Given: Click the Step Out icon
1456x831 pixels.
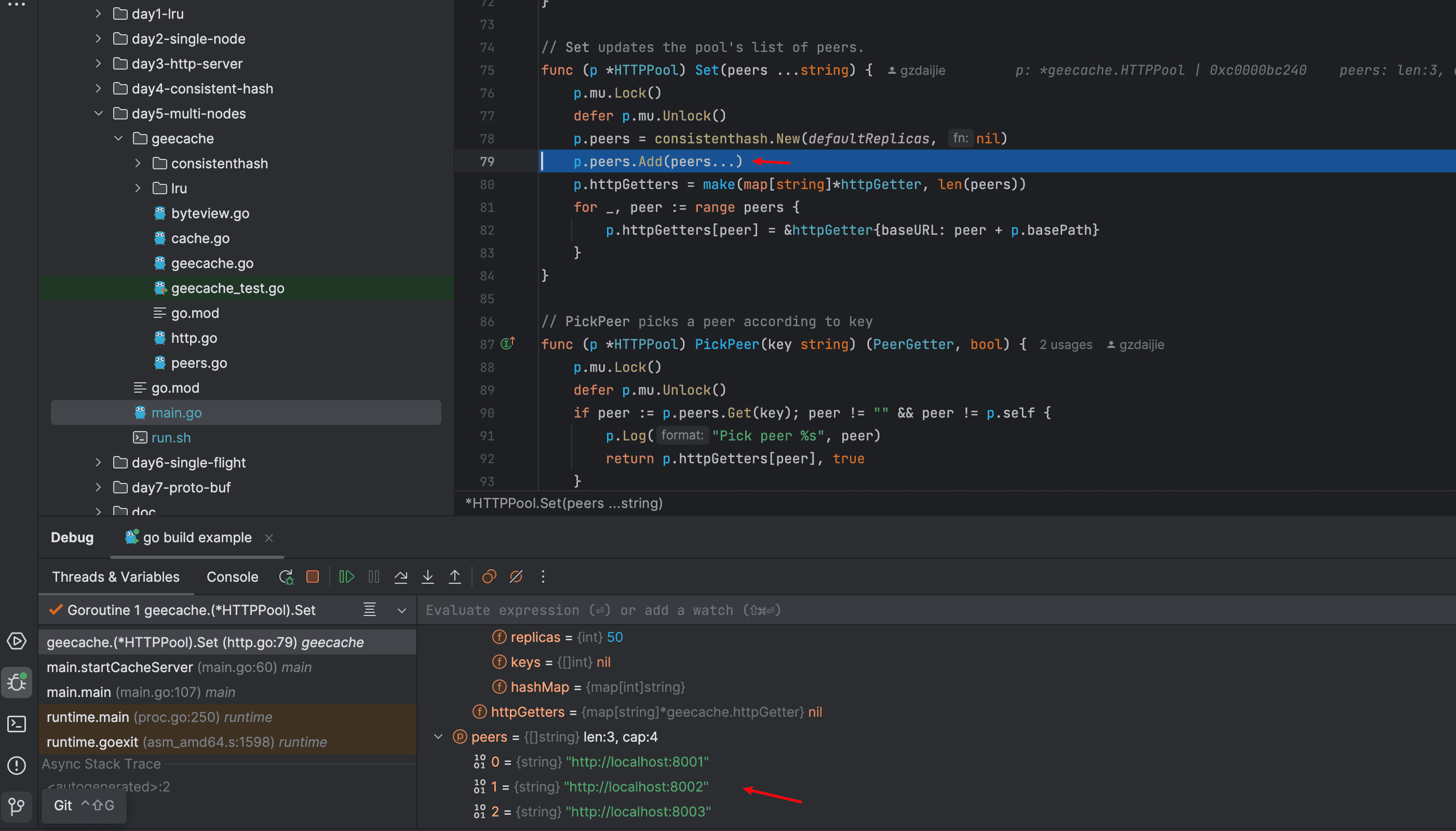Looking at the screenshot, I should coord(455,577).
